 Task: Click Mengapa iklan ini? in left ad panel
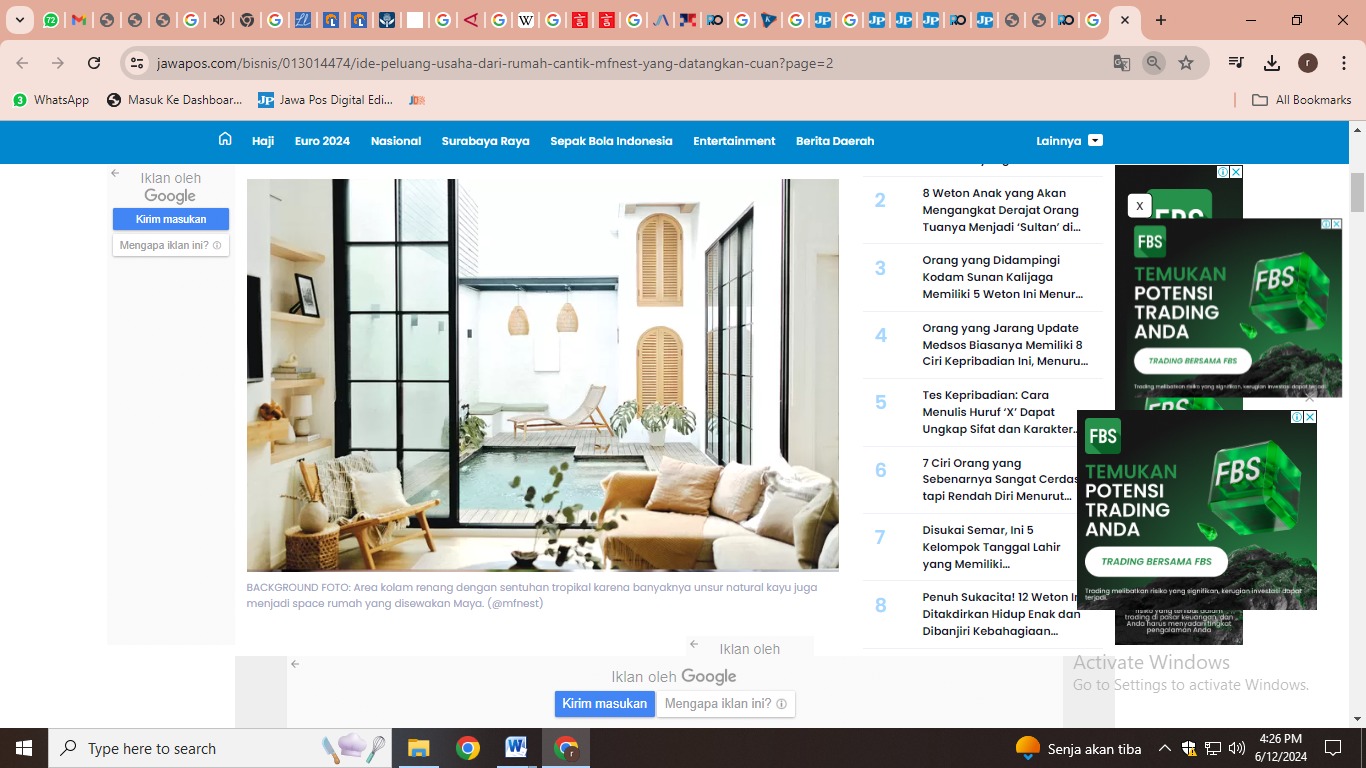170,245
